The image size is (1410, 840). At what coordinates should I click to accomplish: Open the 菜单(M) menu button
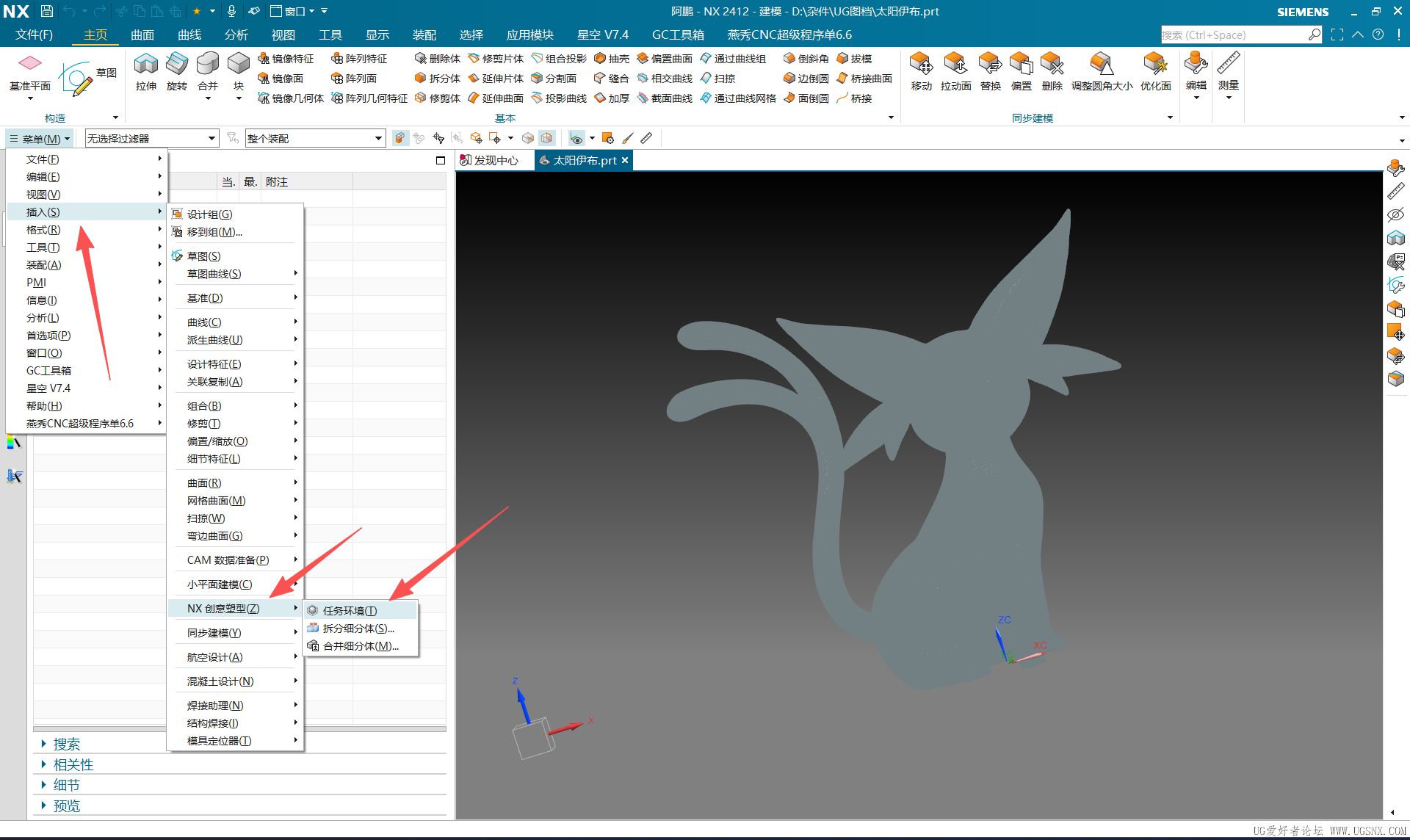tap(40, 139)
